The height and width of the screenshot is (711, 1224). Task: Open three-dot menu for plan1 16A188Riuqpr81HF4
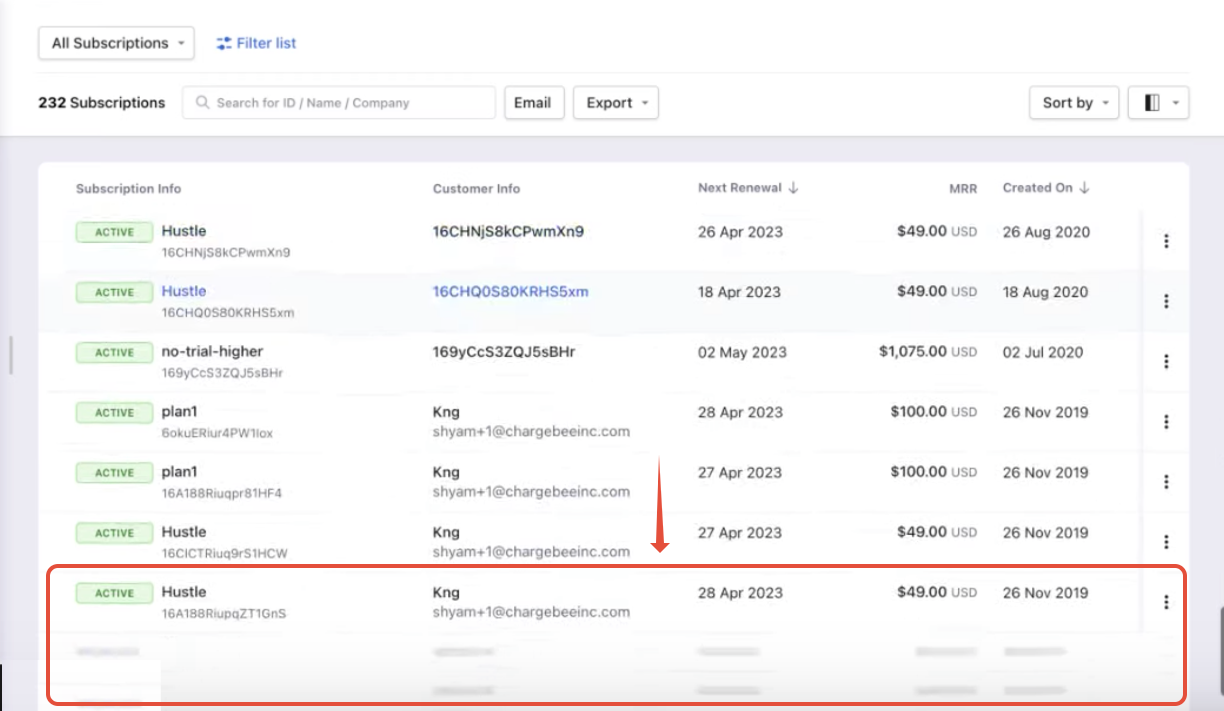tap(1166, 482)
